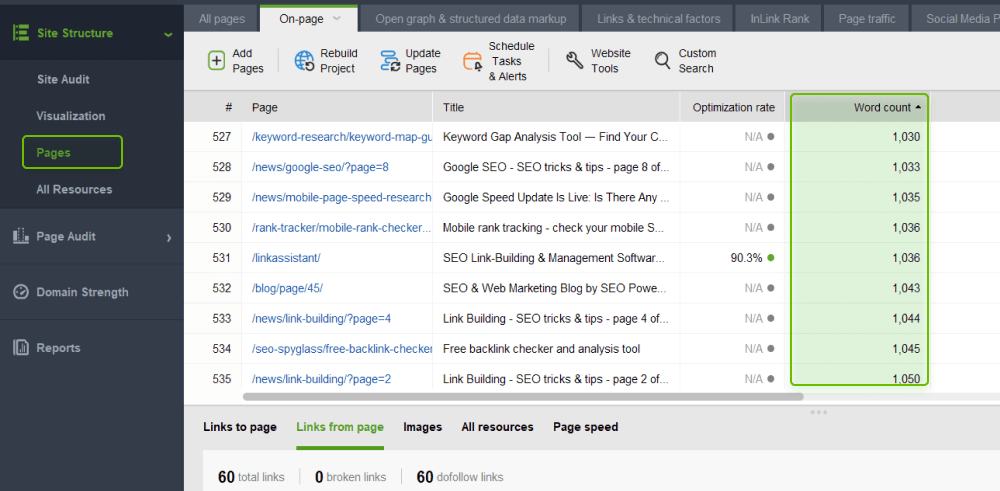Expand the Page Audit section arrow
The image size is (1000, 491).
pos(168,237)
